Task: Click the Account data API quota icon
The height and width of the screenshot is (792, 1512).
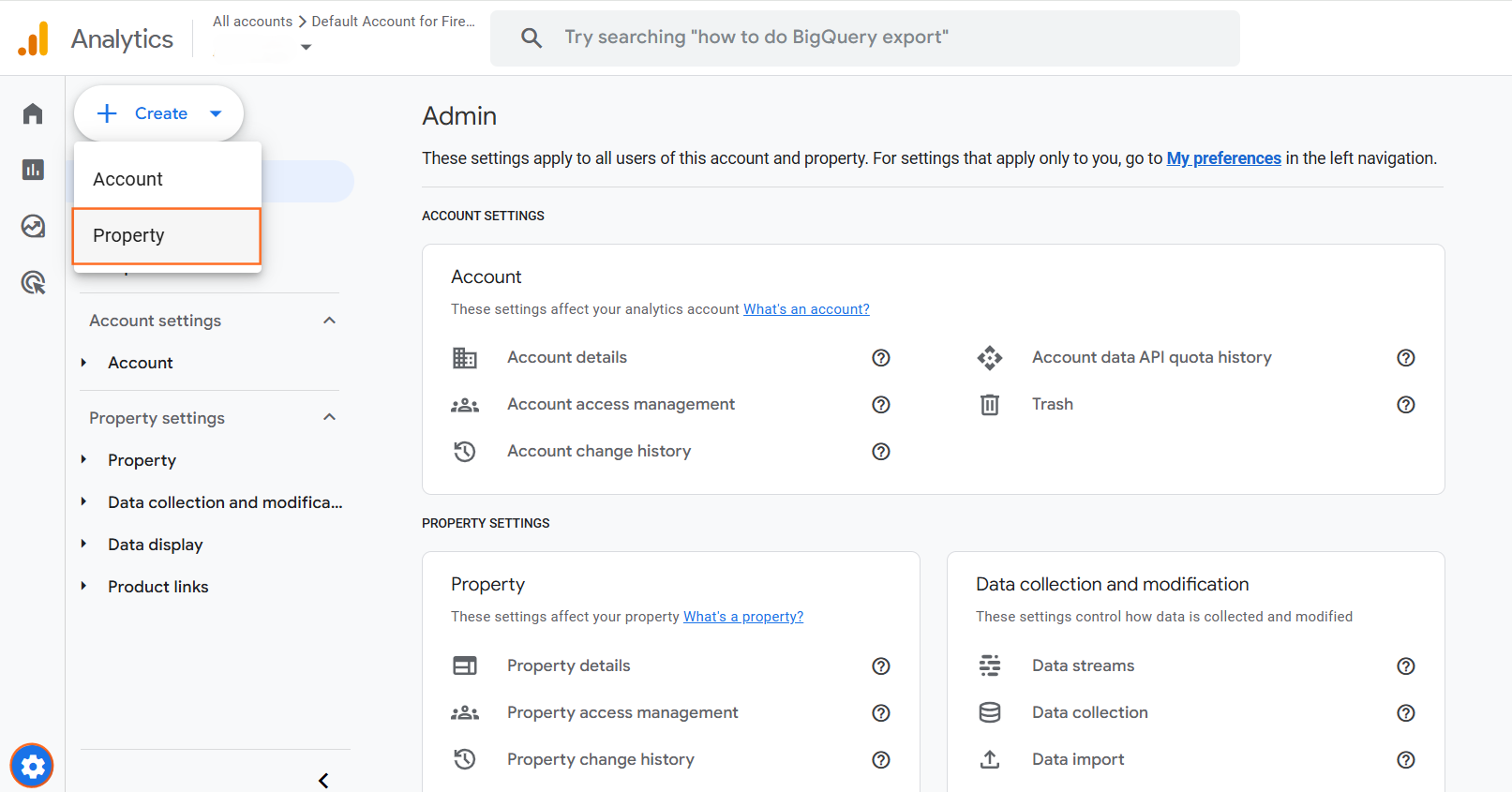Action: pos(990,357)
